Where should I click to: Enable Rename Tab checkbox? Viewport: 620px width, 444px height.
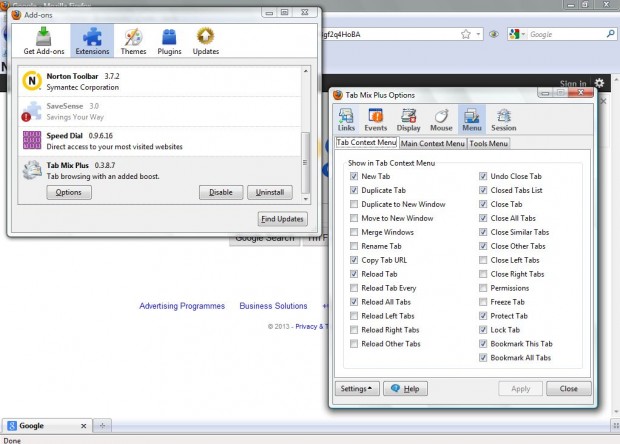point(354,246)
